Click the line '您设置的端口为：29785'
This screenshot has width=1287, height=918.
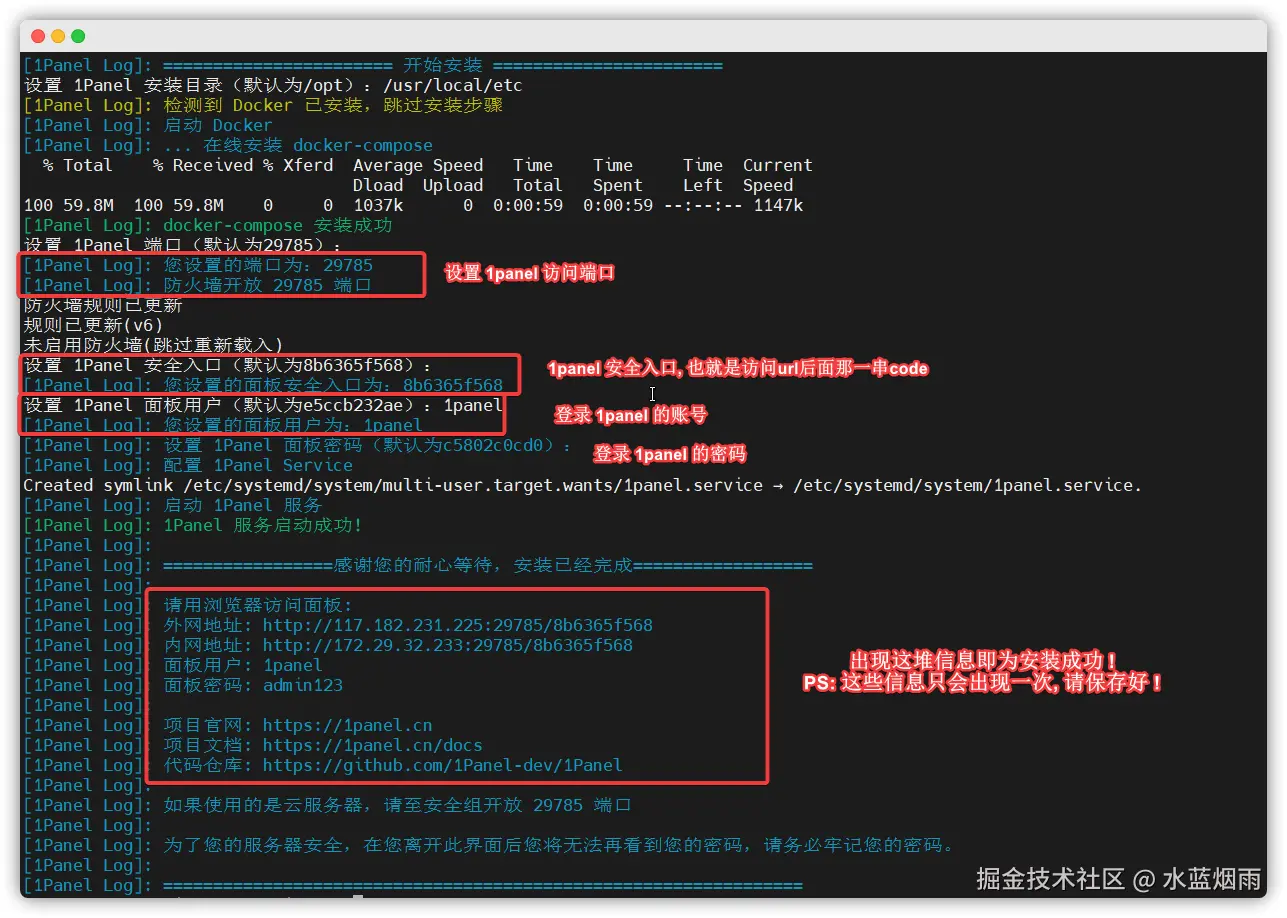pos(267,265)
